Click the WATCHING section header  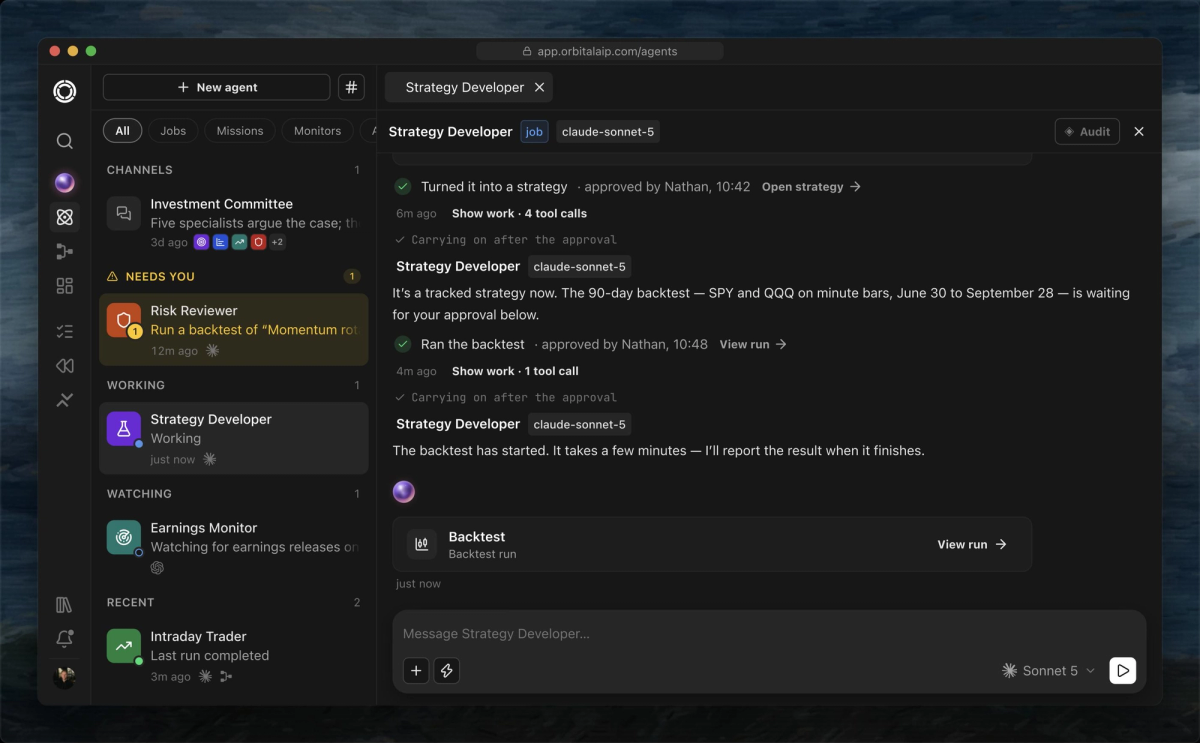point(139,494)
